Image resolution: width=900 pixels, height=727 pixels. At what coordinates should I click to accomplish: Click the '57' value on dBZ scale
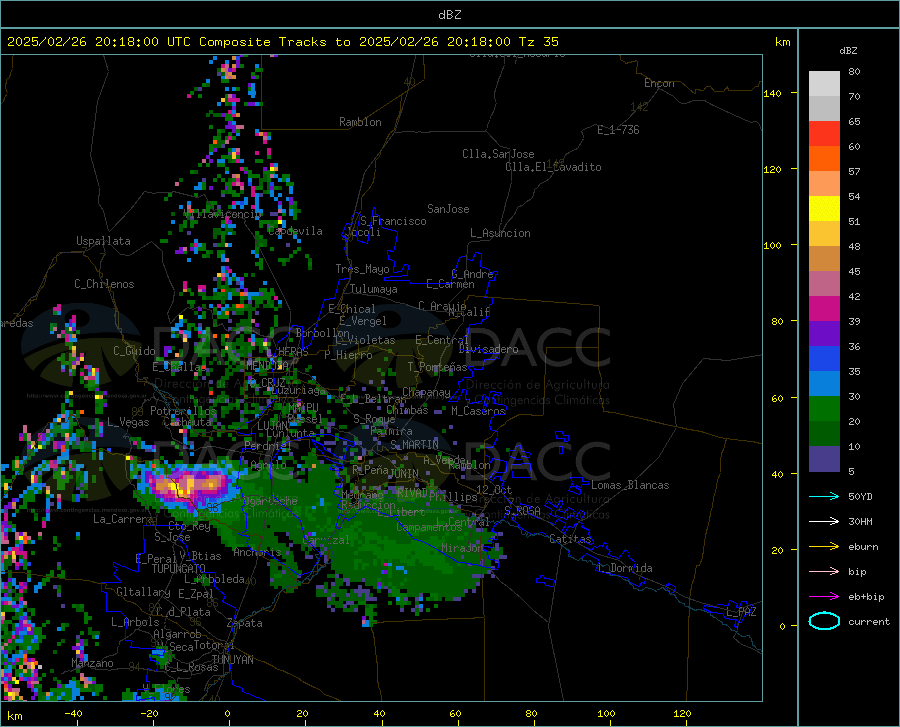click(x=854, y=172)
